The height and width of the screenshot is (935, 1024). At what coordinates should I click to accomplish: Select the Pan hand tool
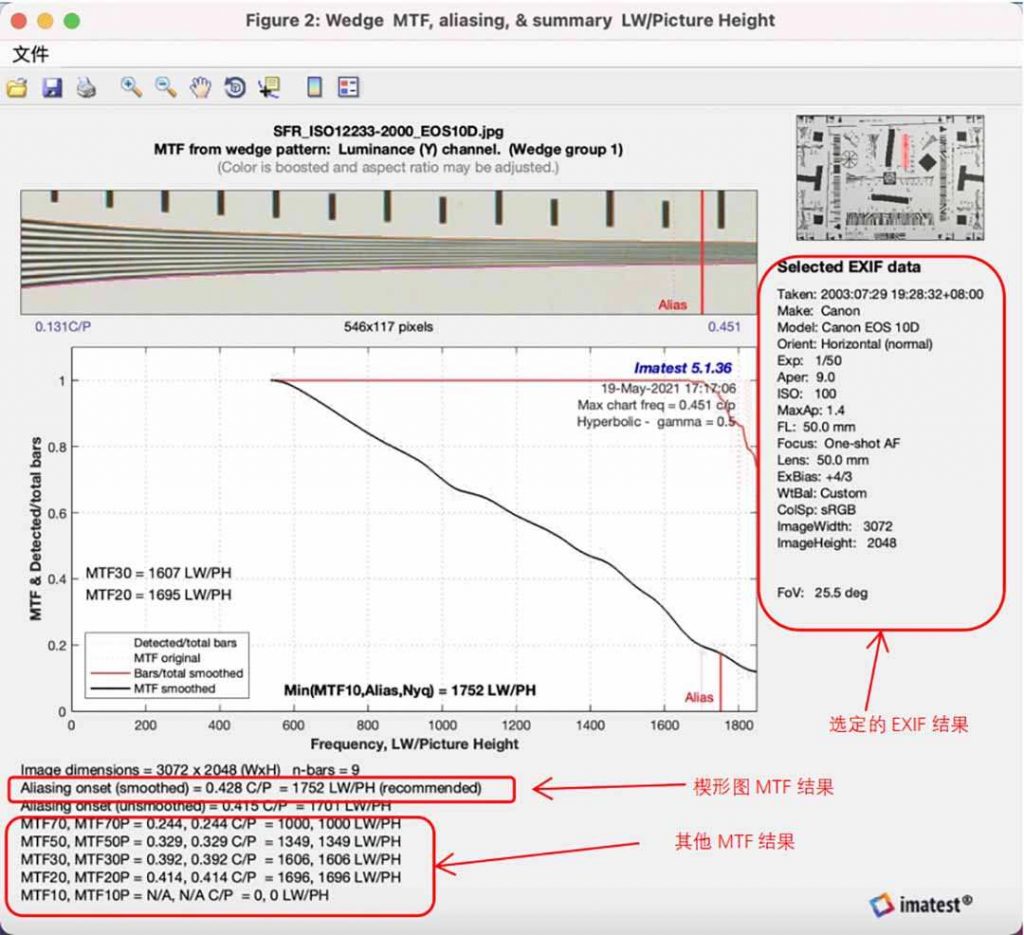click(200, 87)
